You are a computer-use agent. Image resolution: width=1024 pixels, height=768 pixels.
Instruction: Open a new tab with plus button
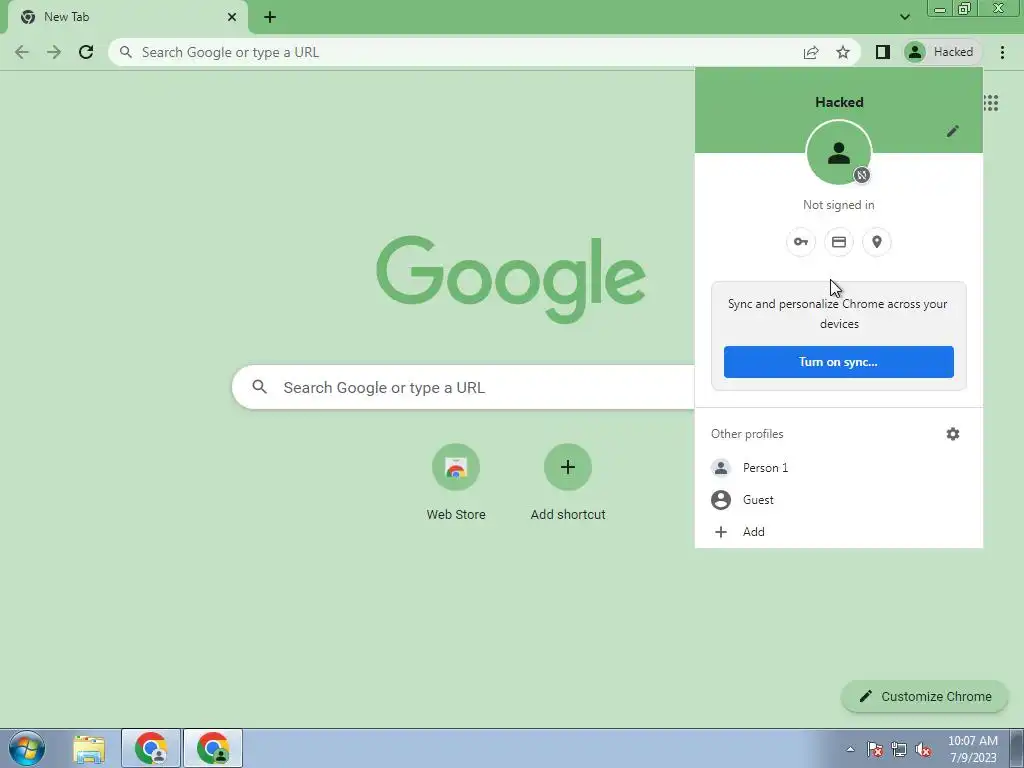pyautogui.click(x=270, y=17)
